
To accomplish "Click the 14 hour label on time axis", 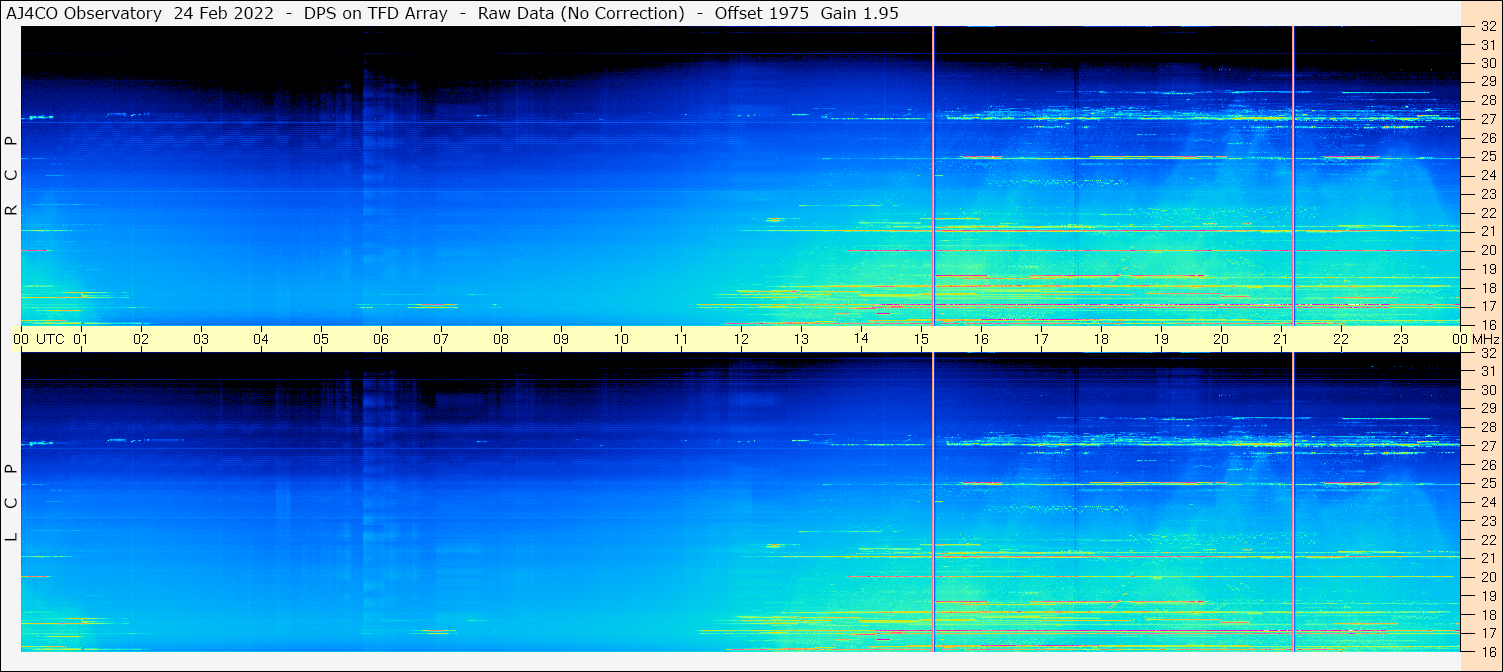I will coord(861,339).
